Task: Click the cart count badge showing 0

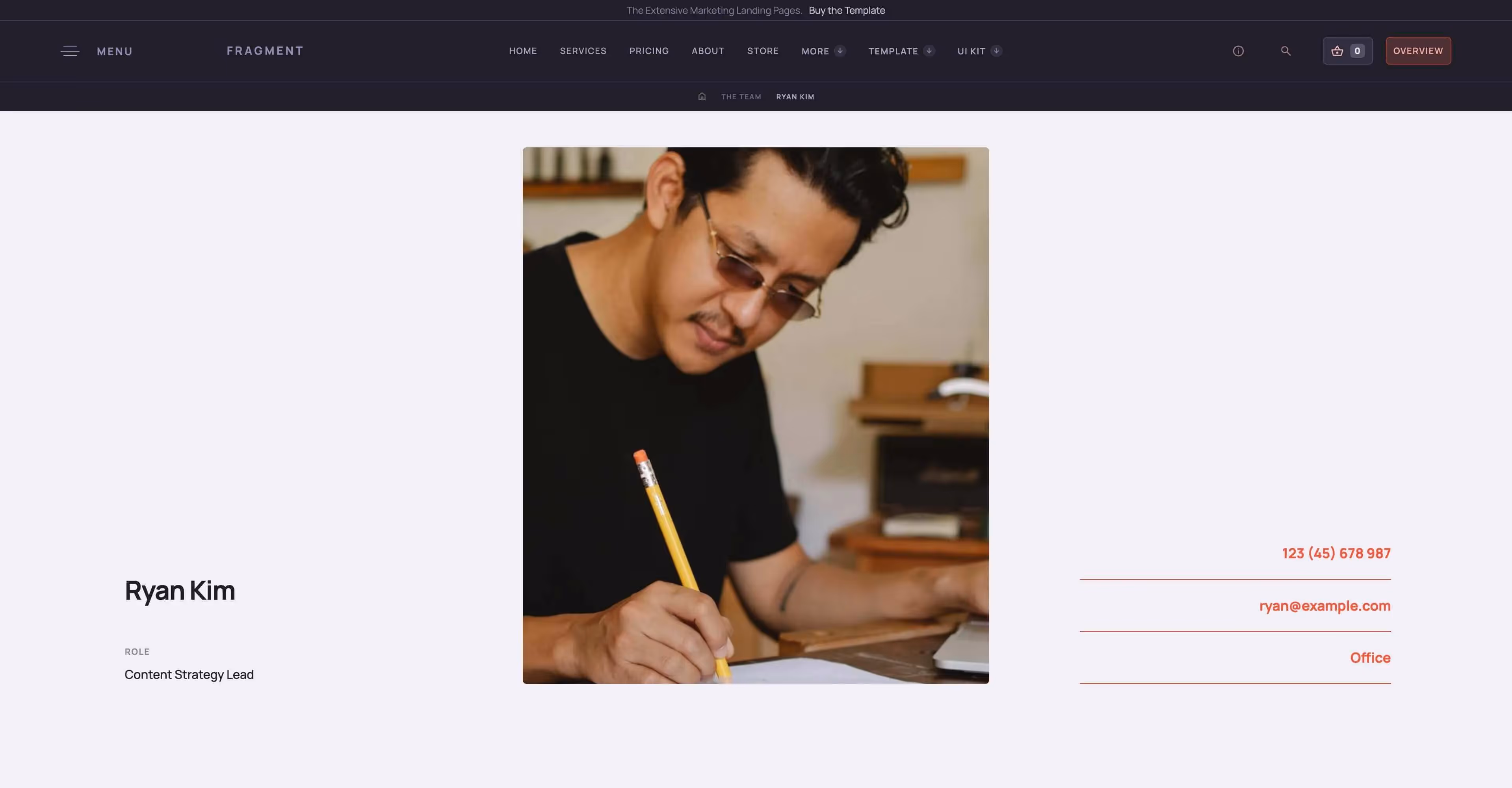Action: point(1357,51)
